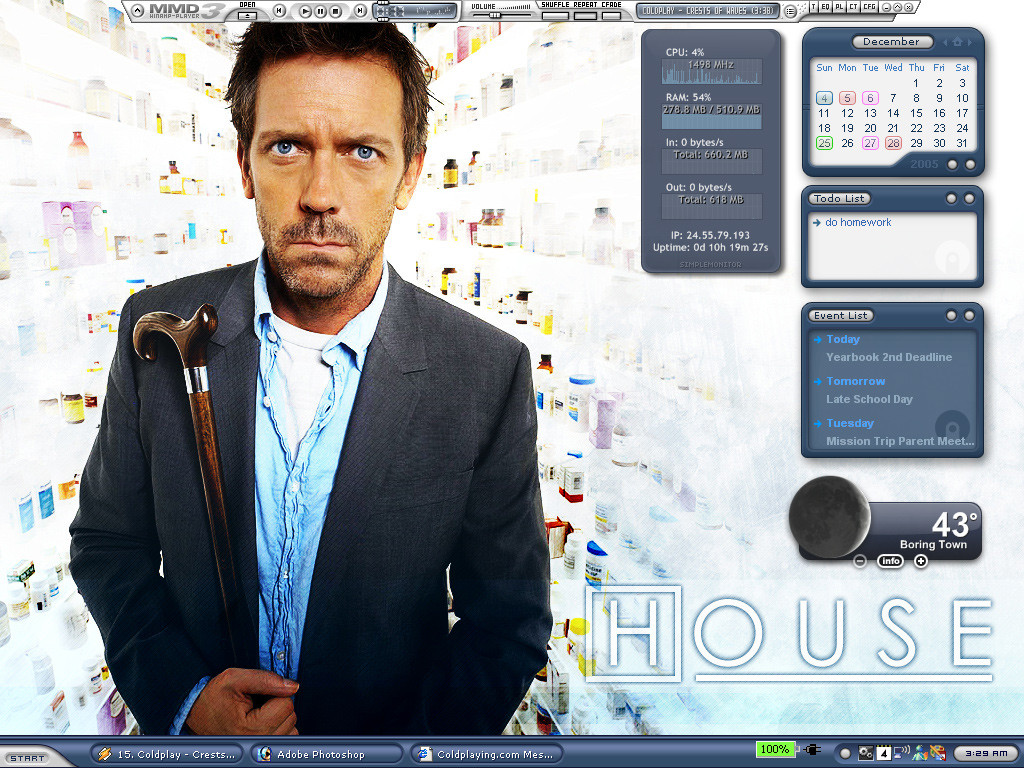Select December 15 on the calendar
Viewport: 1024px width, 768px height.
(x=916, y=113)
